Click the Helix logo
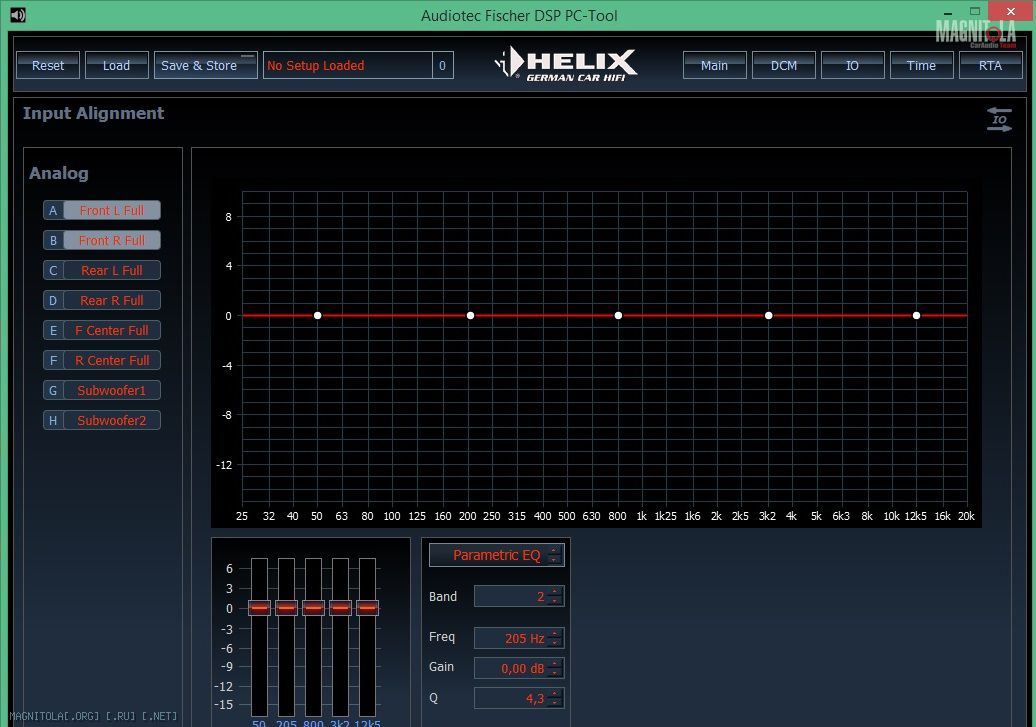1036x727 pixels. point(566,64)
